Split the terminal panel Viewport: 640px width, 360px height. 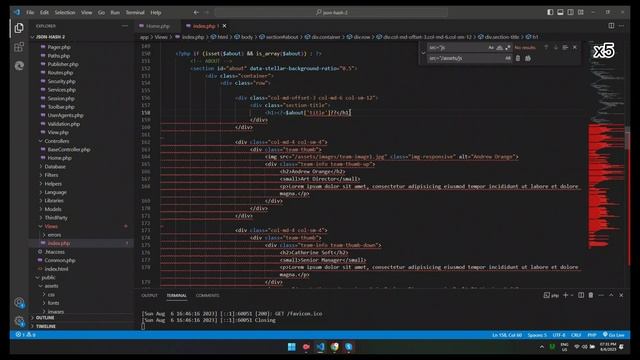pos(581,295)
